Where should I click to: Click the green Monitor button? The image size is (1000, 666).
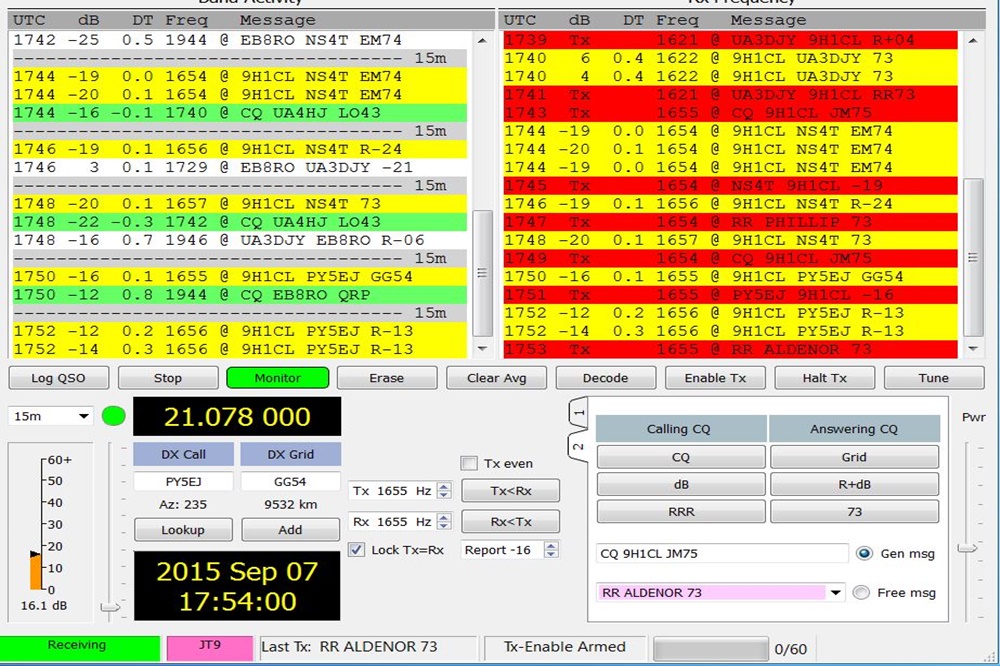pyautogui.click(x=277, y=378)
